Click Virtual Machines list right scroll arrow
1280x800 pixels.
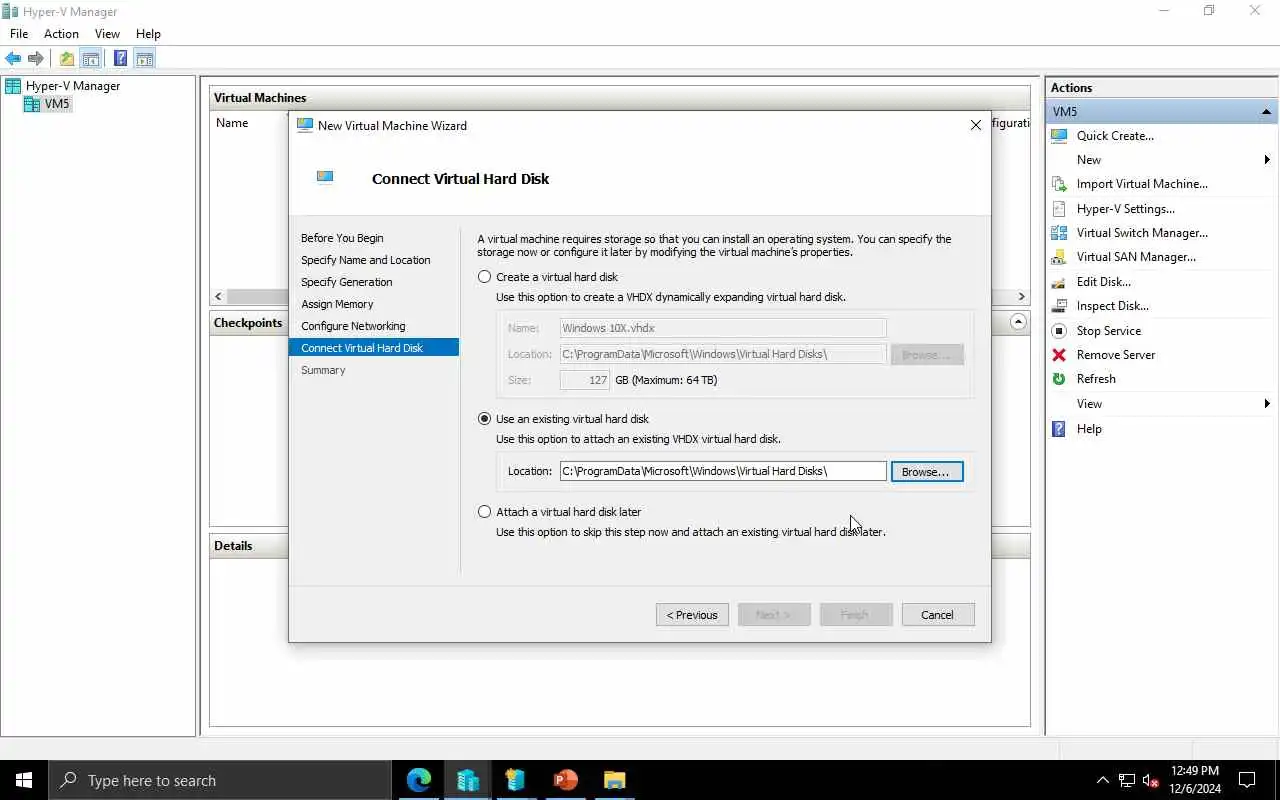pyautogui.click(x=1021, y=297)
